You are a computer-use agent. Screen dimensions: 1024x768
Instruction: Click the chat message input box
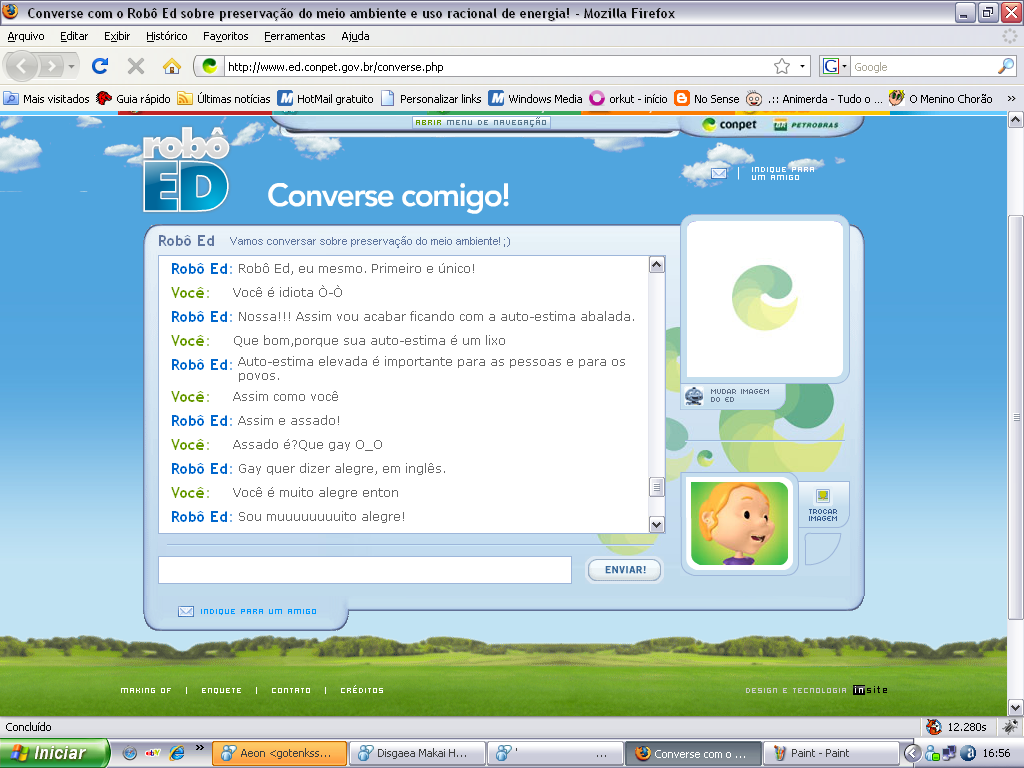point(365,569)
